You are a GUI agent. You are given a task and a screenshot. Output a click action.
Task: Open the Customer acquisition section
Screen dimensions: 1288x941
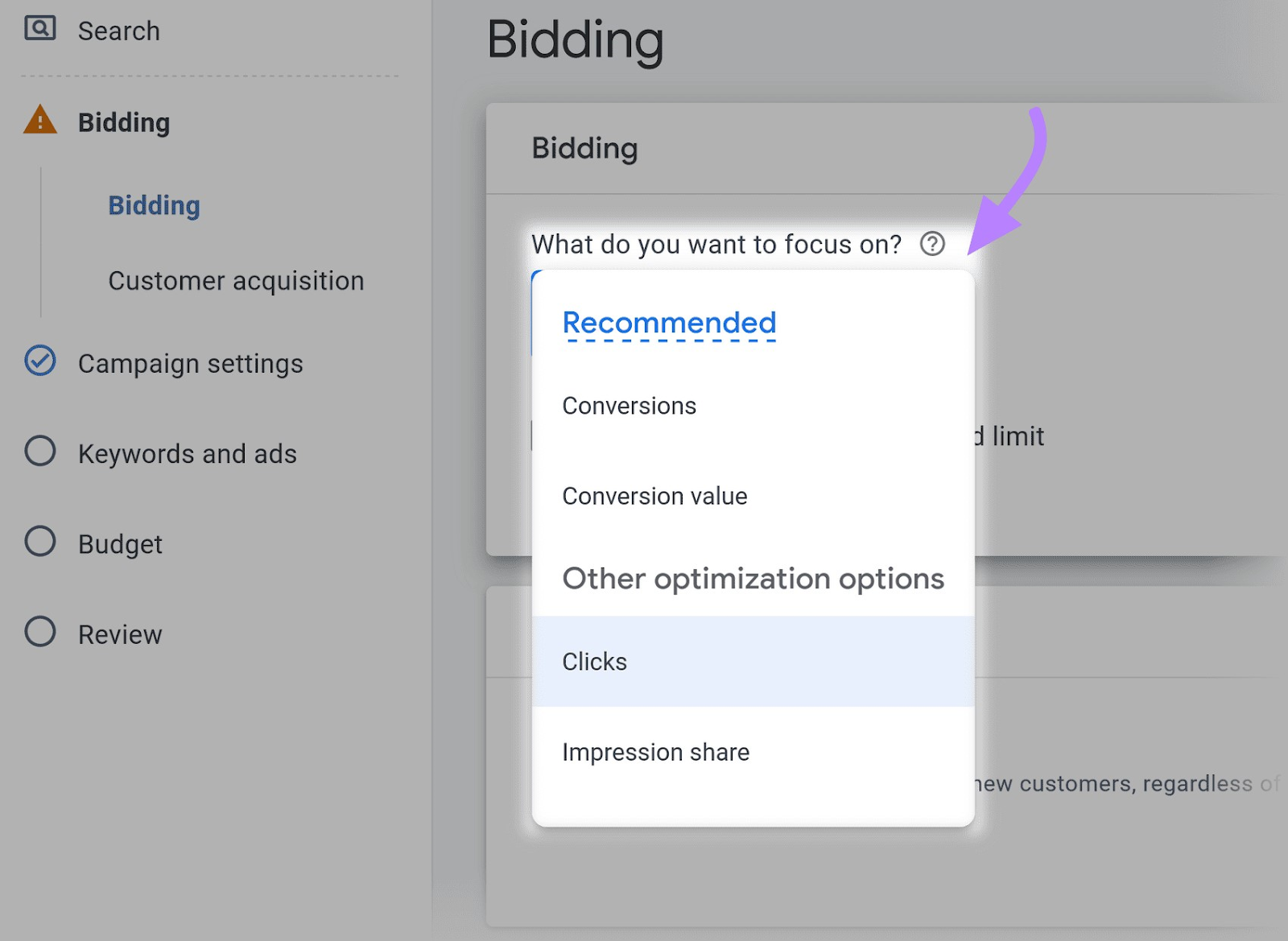(x=236, y=281)
